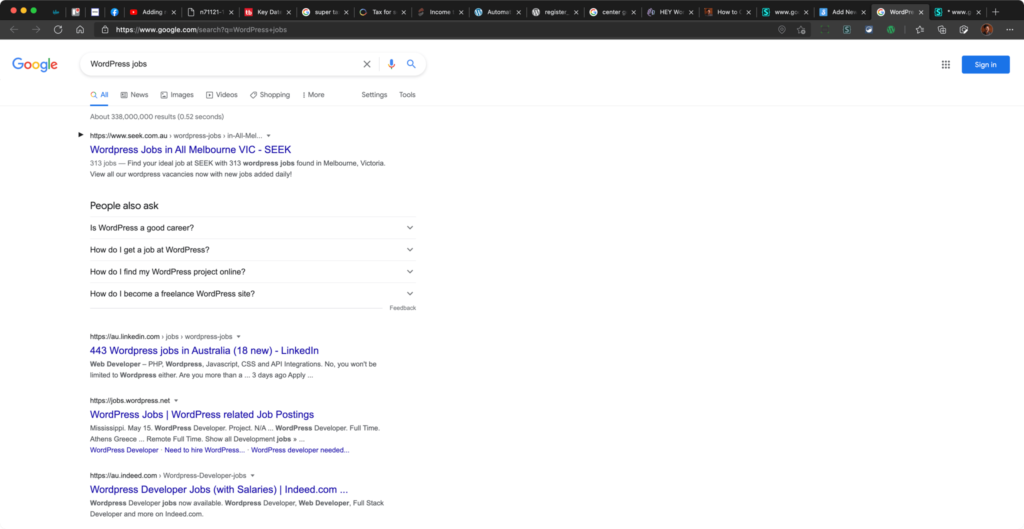Start voice search with the microphone icon
This screenshot has height=529, width=1024.
pyautogui.click(x=391, y=64)
